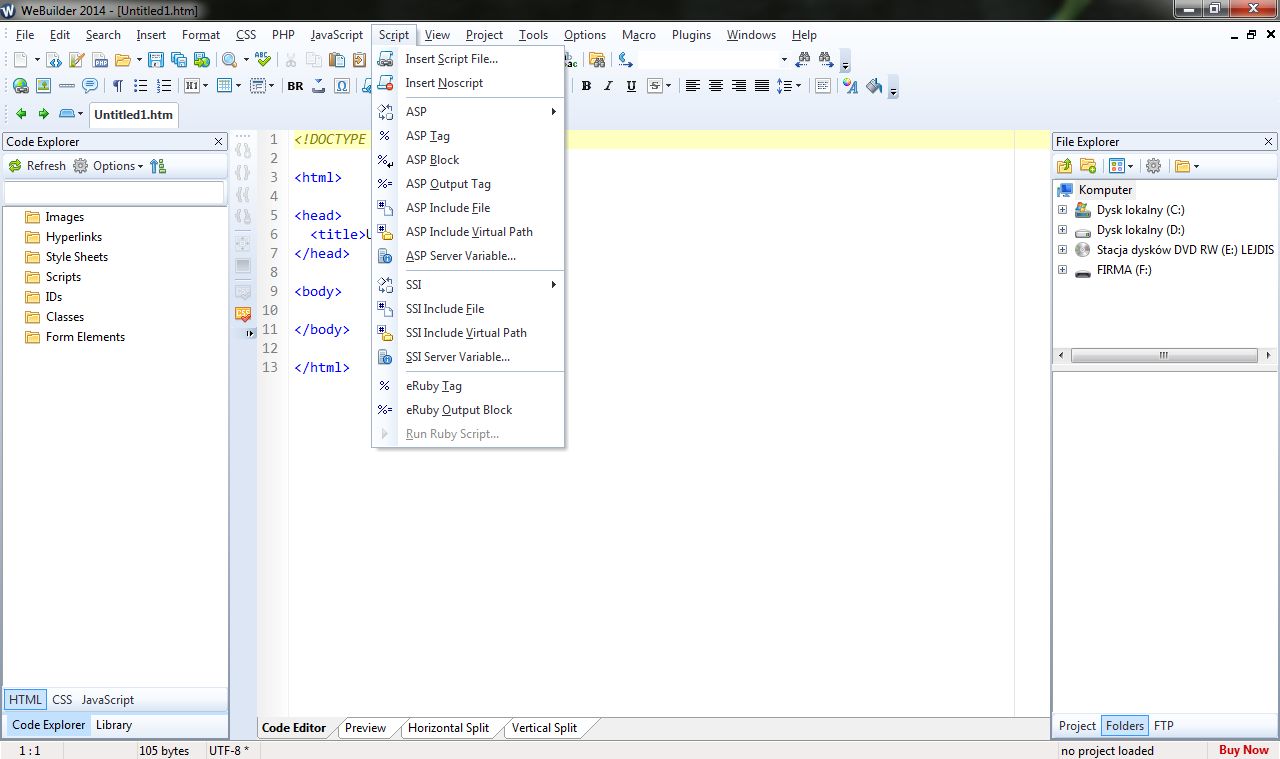The image size is (1280, 759).
Task: Select eRuby Output Block entry
Action: click(468, 410)
